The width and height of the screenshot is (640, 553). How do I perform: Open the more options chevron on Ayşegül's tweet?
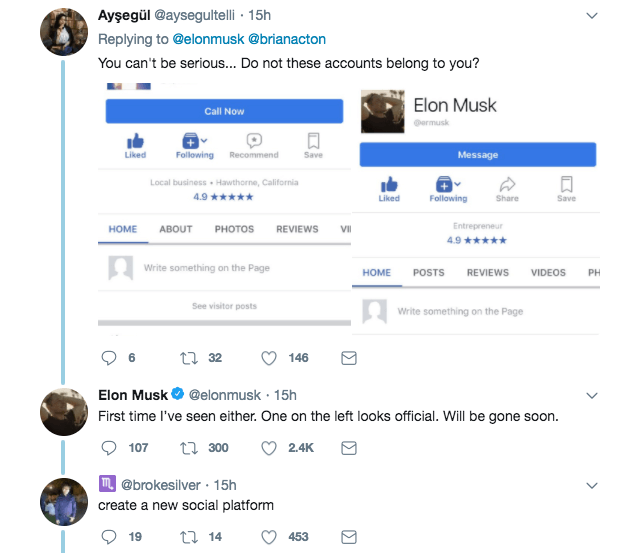click(x=591, y=16)
